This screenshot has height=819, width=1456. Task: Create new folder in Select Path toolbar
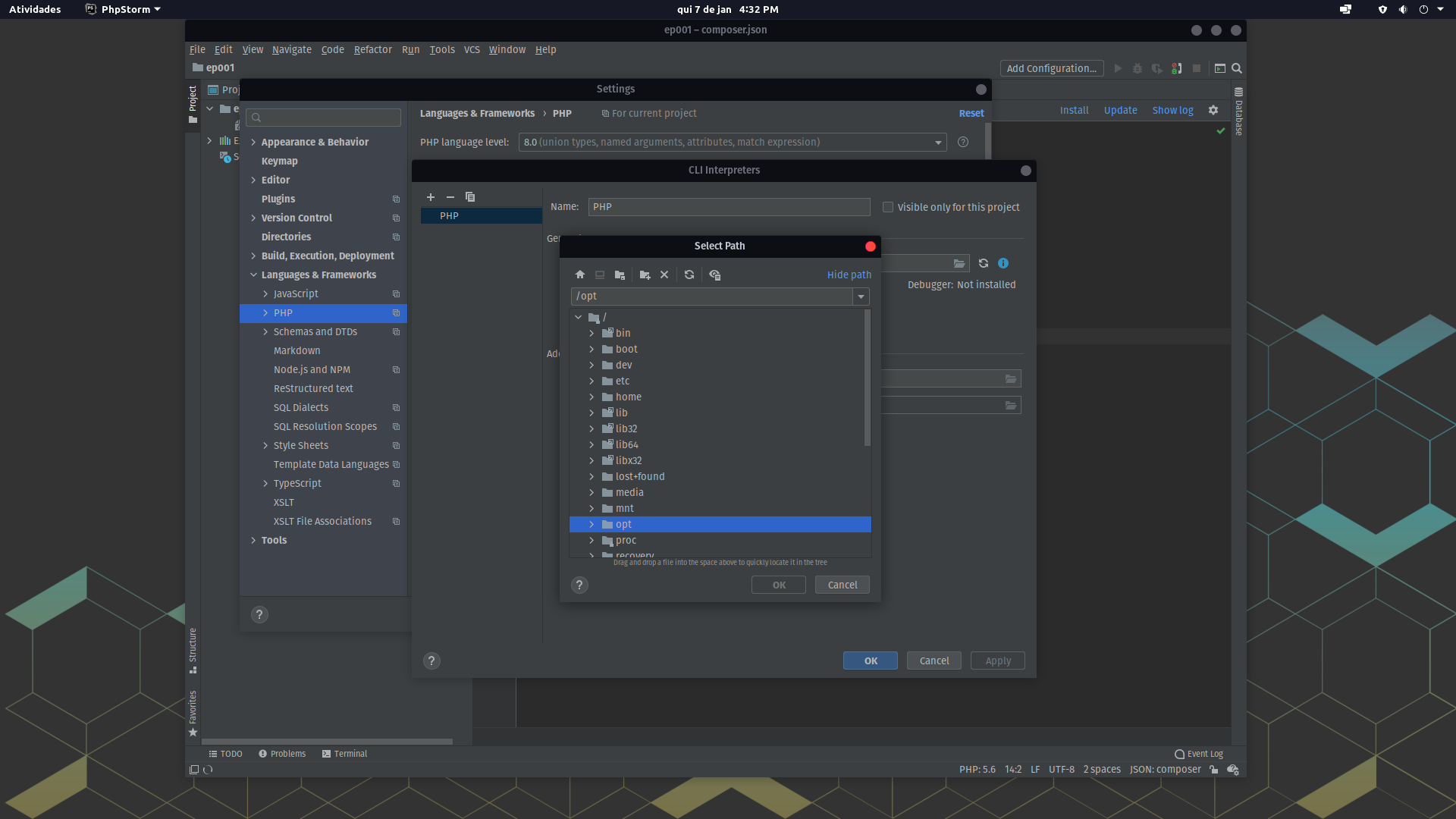tap(645, 275)
